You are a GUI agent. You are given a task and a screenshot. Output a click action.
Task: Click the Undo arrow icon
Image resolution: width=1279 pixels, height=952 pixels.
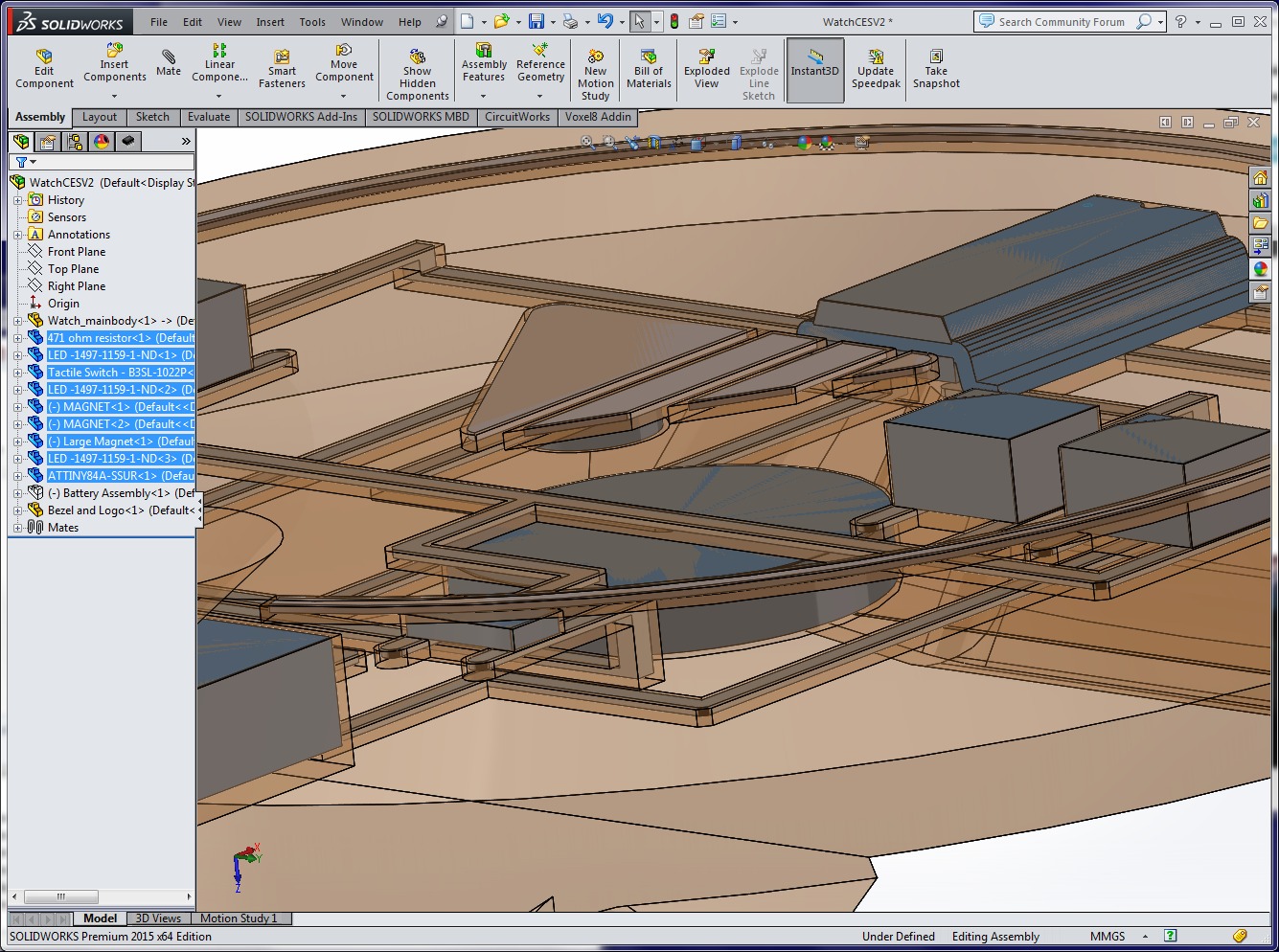point(605,21)
